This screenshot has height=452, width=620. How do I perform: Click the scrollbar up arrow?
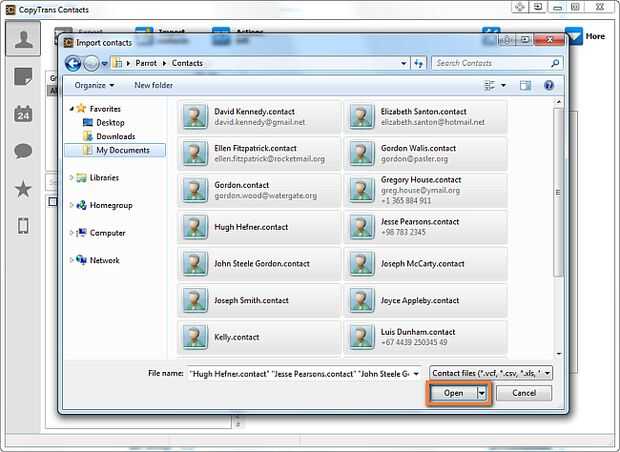click(558, 102)
